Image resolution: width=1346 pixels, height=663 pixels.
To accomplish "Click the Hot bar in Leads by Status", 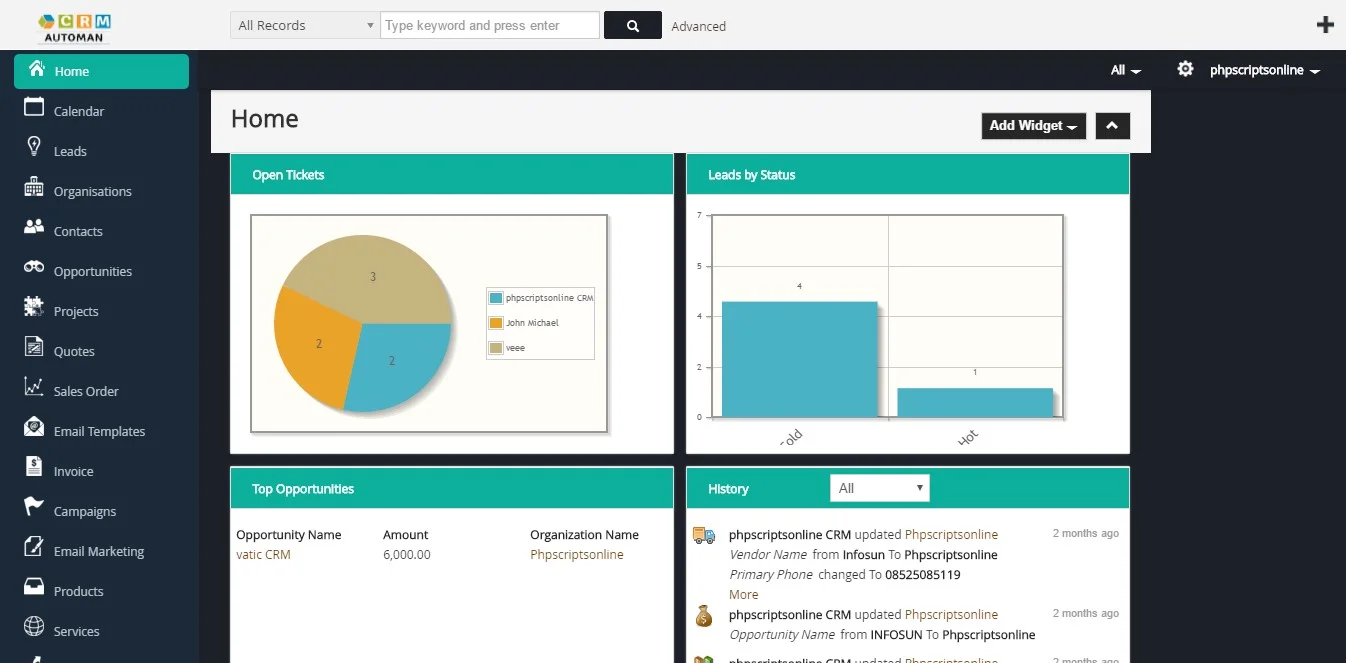I will pyautogui.click(x=975, y=402).
